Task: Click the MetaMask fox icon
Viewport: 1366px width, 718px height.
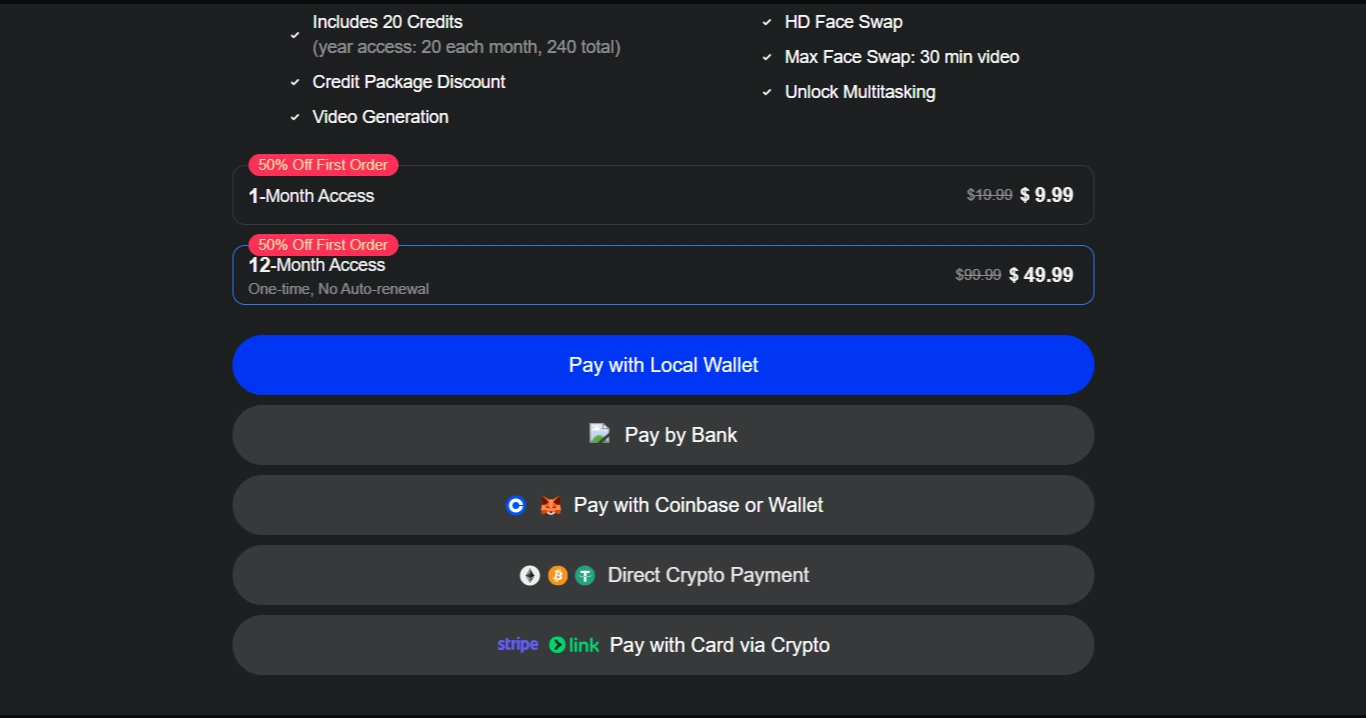Action: pyautogui.click(x=549, y=505)
